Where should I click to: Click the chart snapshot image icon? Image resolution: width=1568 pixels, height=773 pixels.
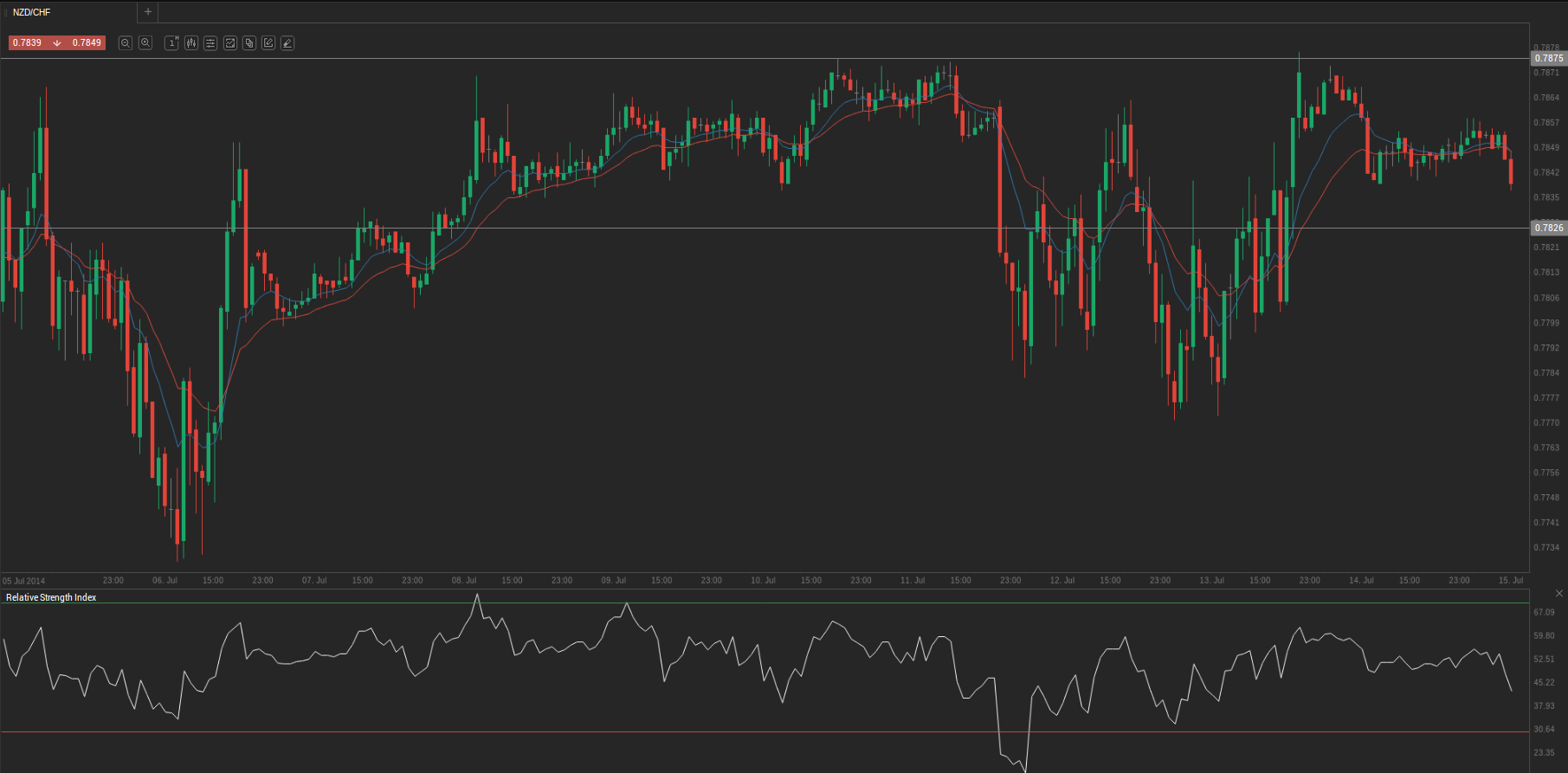[x=230, y=43]
